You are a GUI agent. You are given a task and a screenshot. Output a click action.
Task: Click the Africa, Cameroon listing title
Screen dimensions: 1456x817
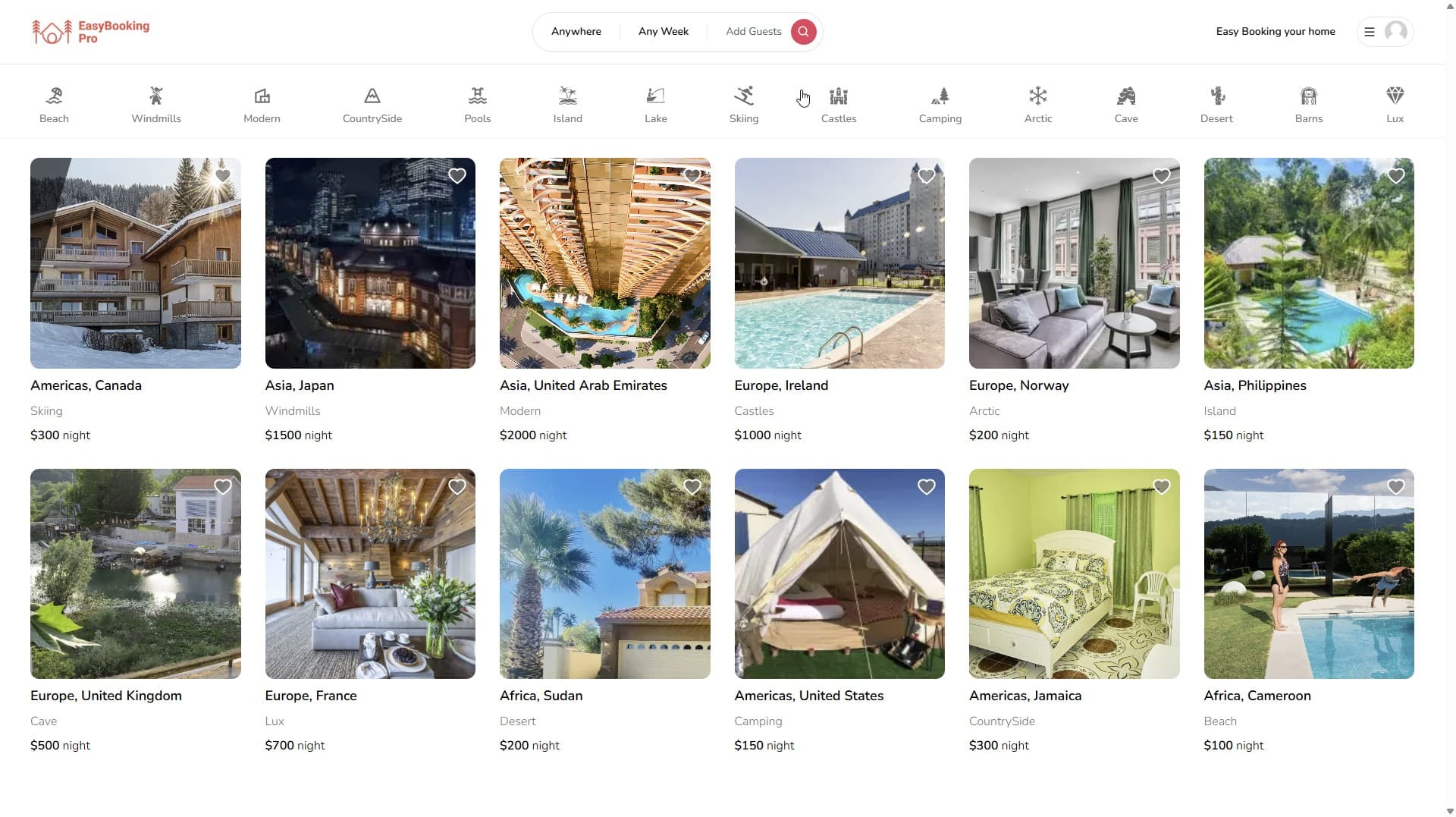coord(1257,696)
